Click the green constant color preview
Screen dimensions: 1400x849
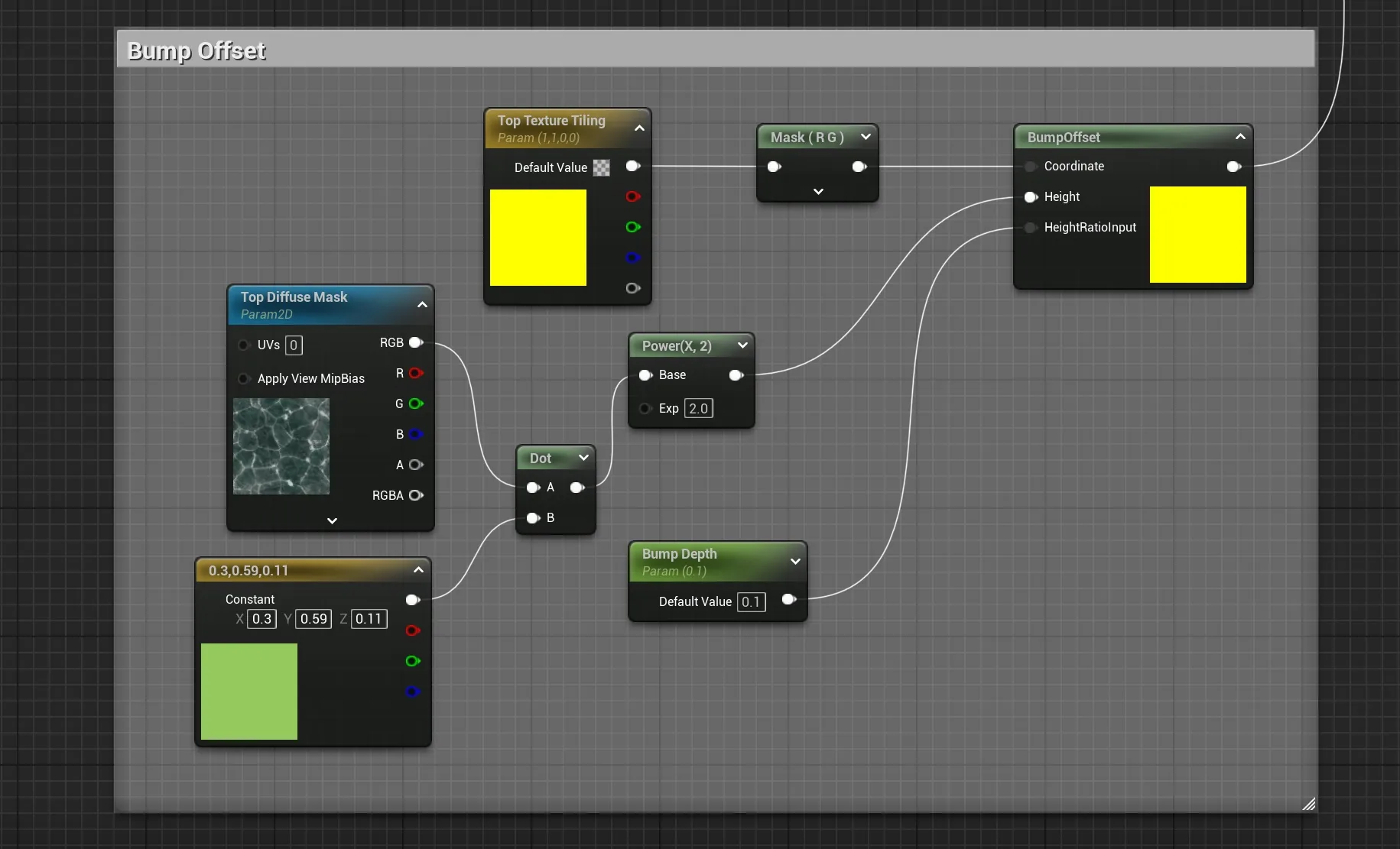point(249,692)
